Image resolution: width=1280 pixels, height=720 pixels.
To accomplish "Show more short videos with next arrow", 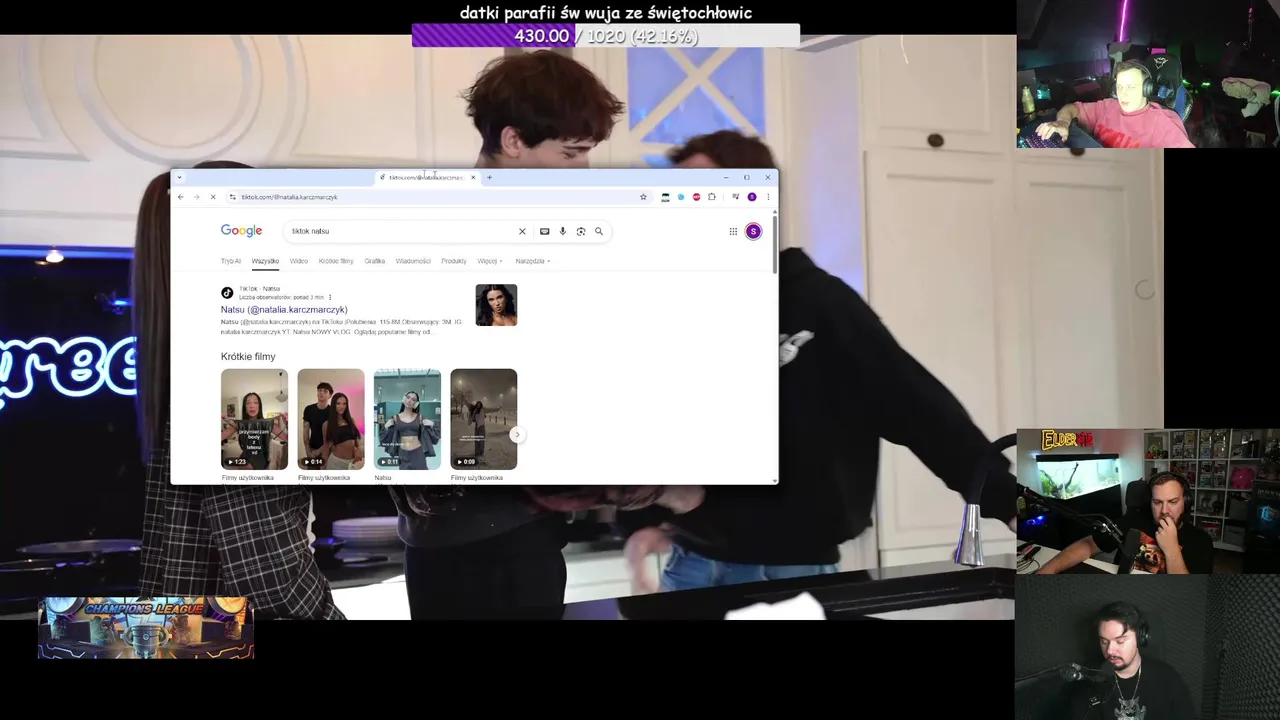I will coord(517,434).
